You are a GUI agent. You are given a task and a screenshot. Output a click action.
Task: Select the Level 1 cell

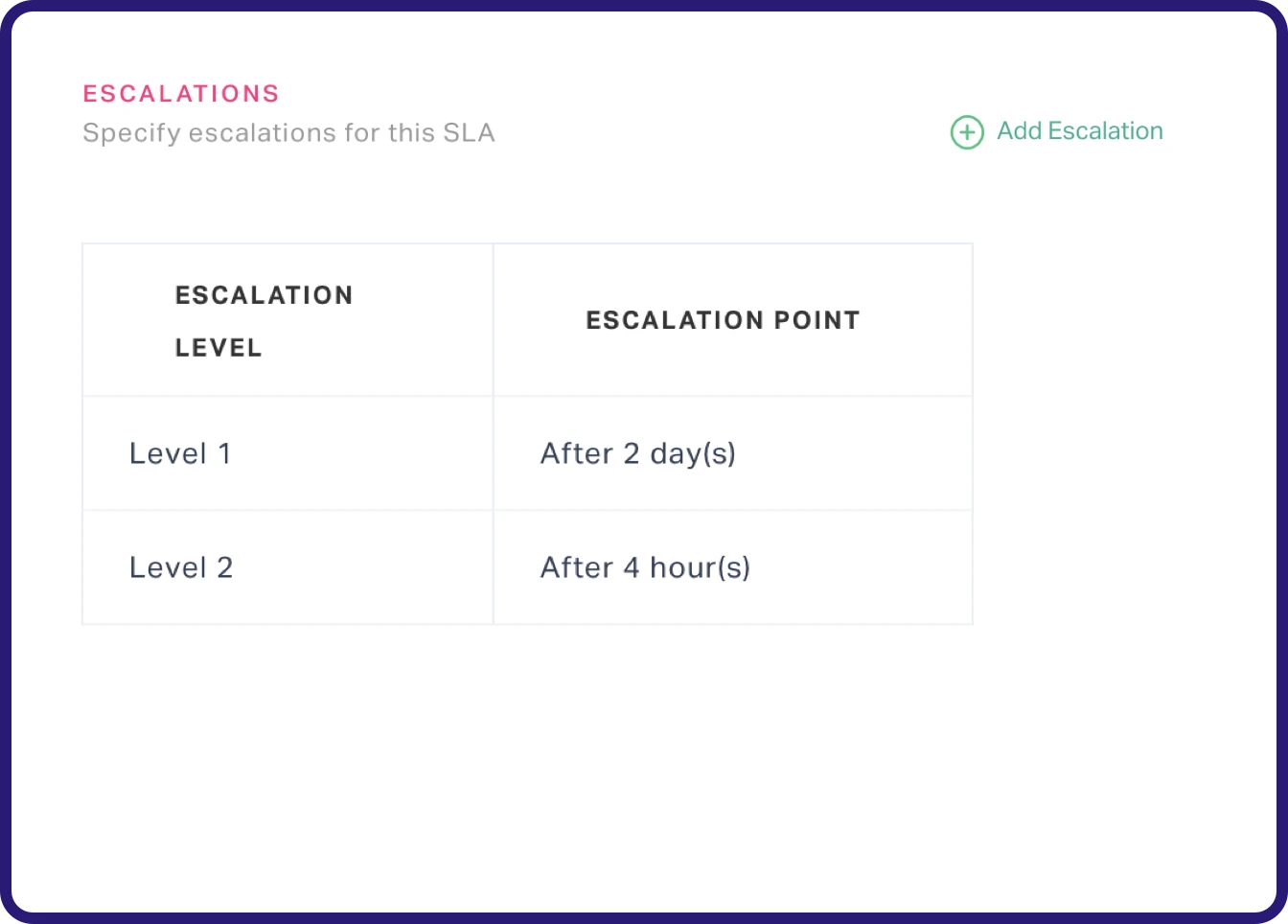tap(180, 453)
